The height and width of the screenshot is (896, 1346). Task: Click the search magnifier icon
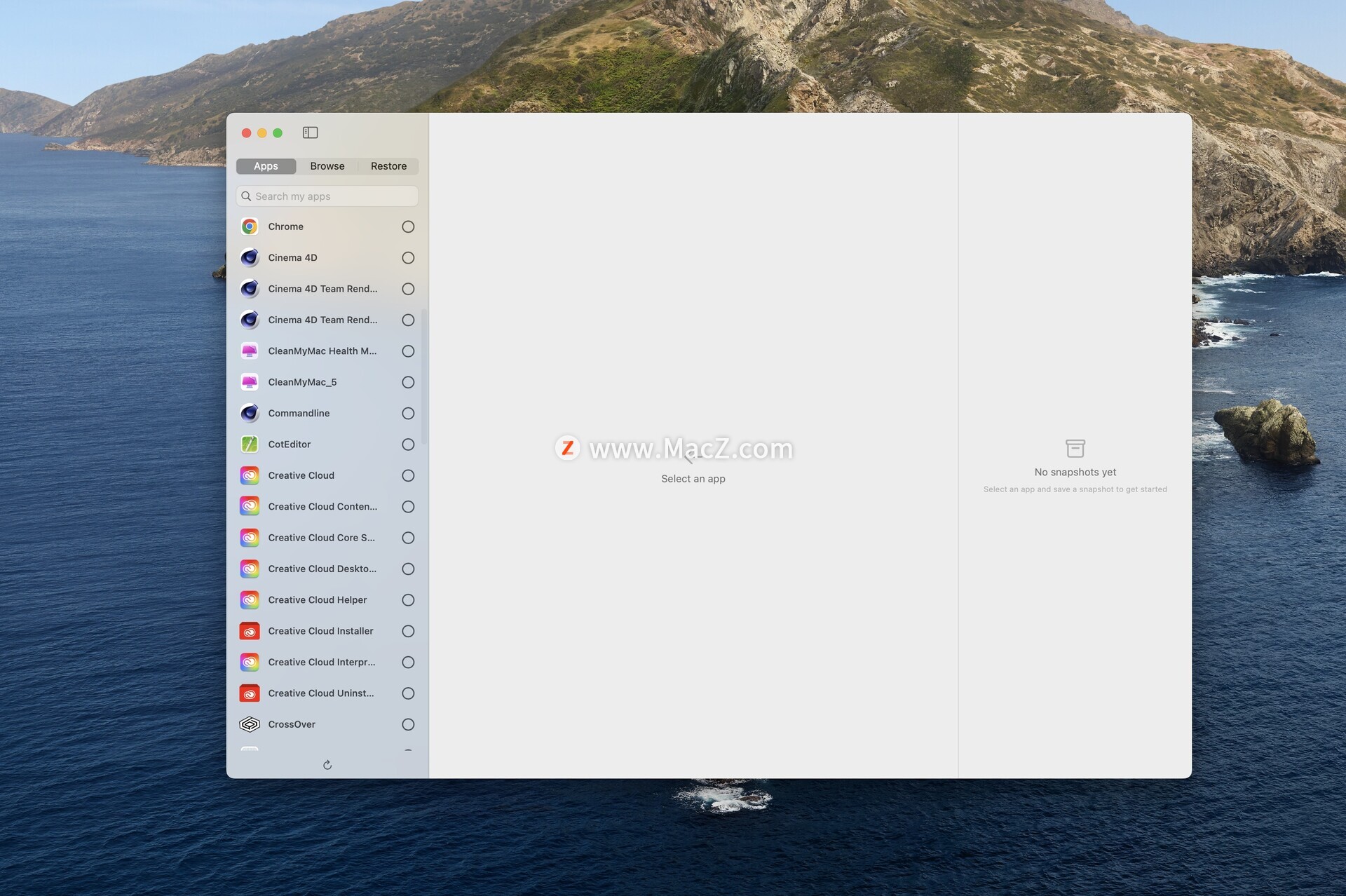(x=246, y=196)
